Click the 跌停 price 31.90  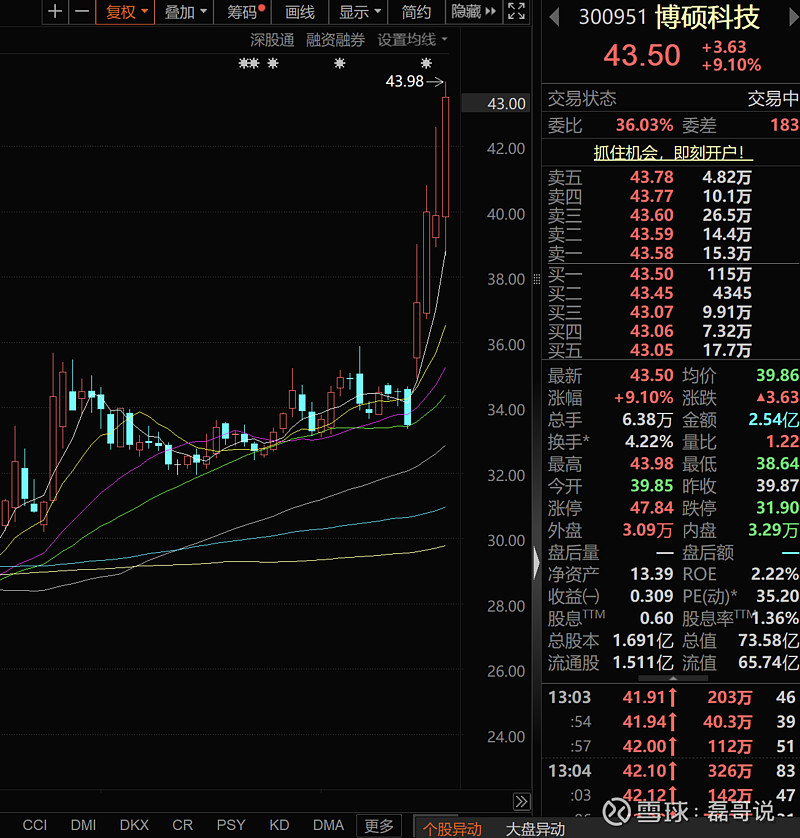778,508
